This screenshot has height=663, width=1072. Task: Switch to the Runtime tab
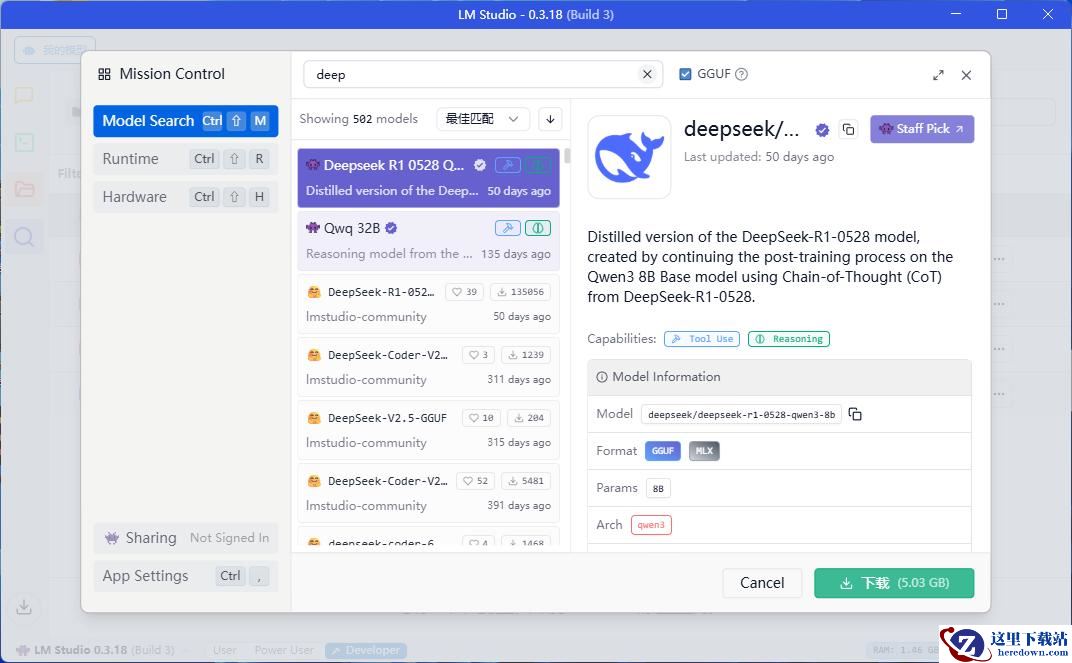click(185, 159)
